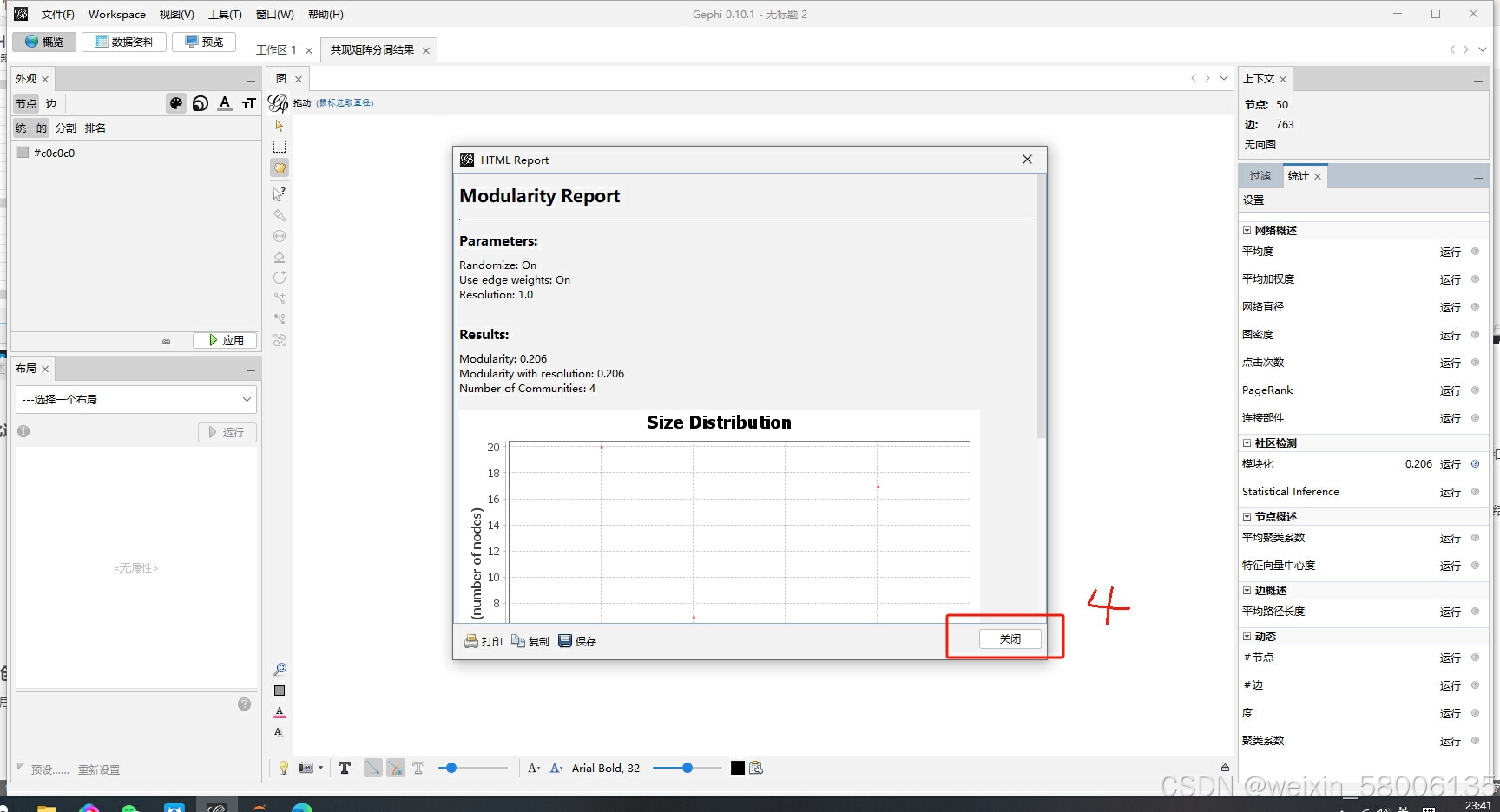Select the node info pointer tool
Screen dimensions: 1500x812
(280, 193)
